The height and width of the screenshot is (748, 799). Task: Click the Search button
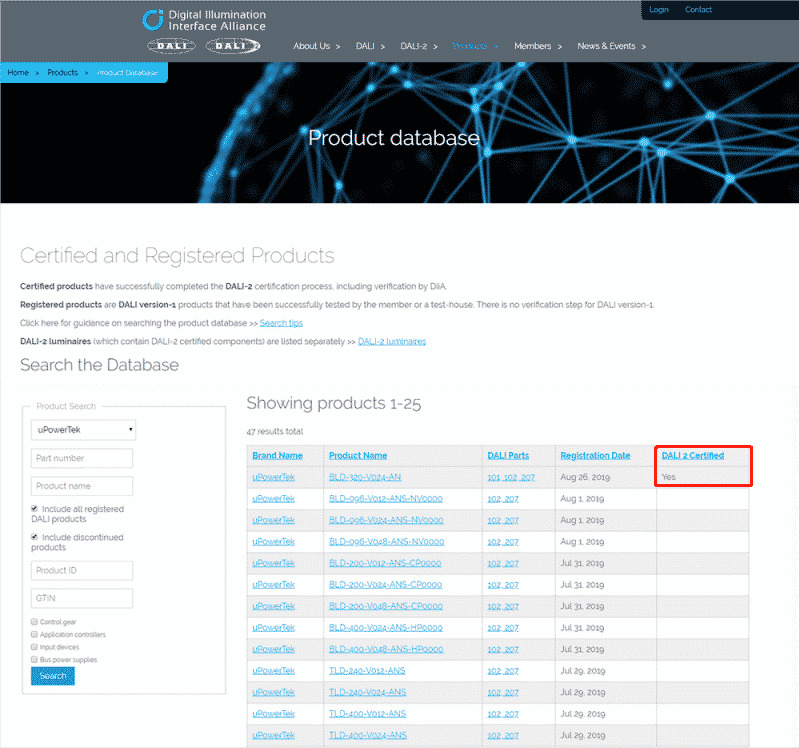coord(52,676)
